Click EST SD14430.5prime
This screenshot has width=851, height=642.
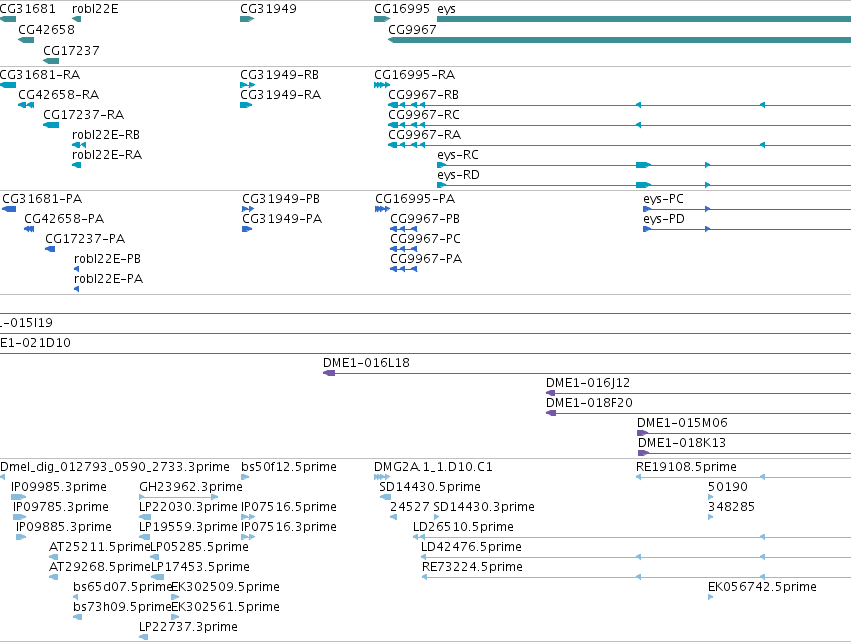(x=430, y=487)
